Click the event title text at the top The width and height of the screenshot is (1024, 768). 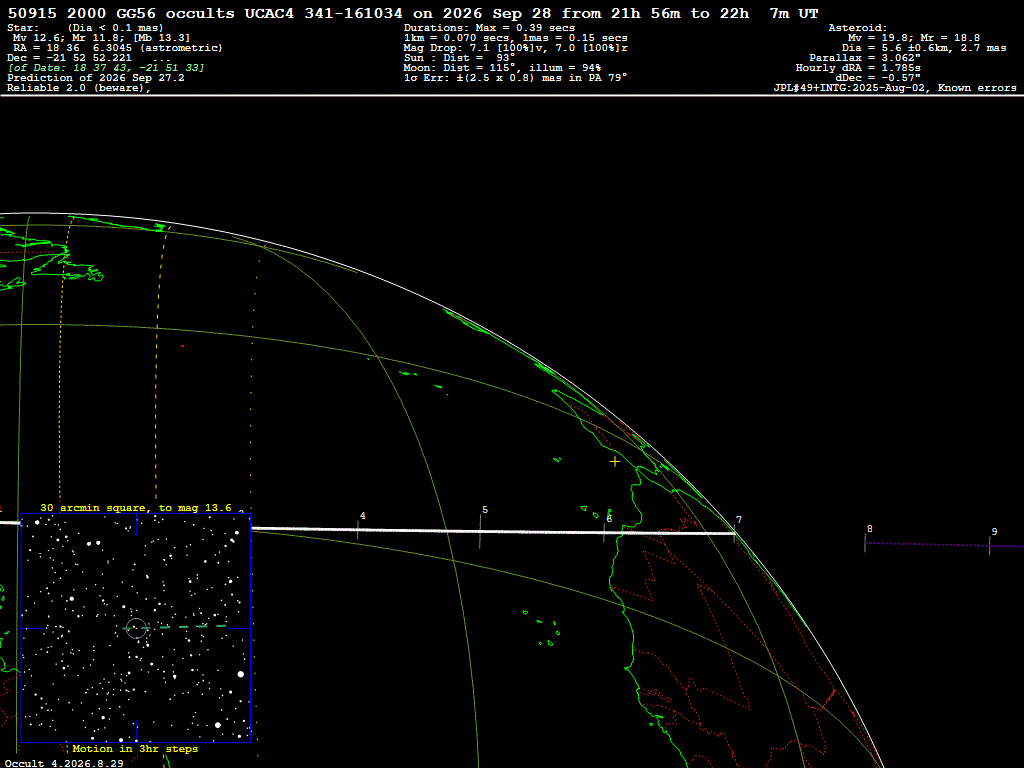click(x=413, y=14)
